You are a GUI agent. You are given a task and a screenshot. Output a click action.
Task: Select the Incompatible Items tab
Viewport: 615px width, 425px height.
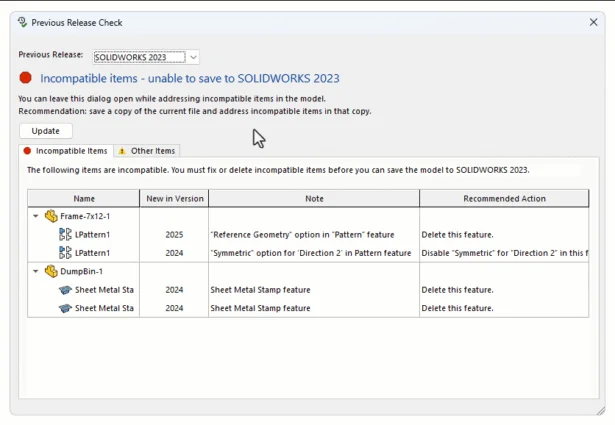(x=65, y=151)
